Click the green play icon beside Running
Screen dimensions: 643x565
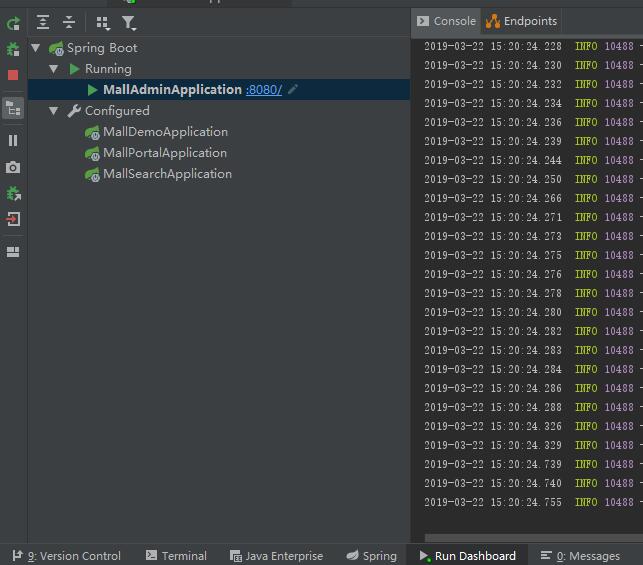pyautogui.click(x=75, y=69)
